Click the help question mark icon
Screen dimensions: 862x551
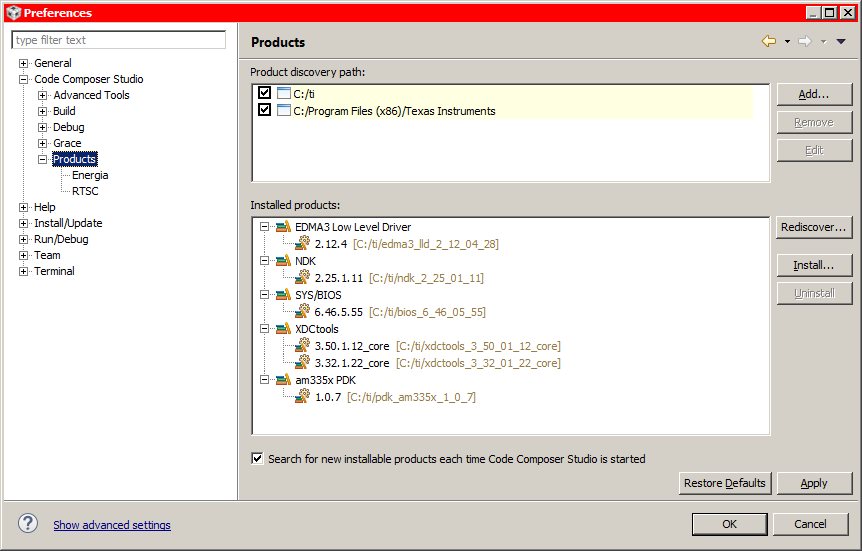(27, 523)
